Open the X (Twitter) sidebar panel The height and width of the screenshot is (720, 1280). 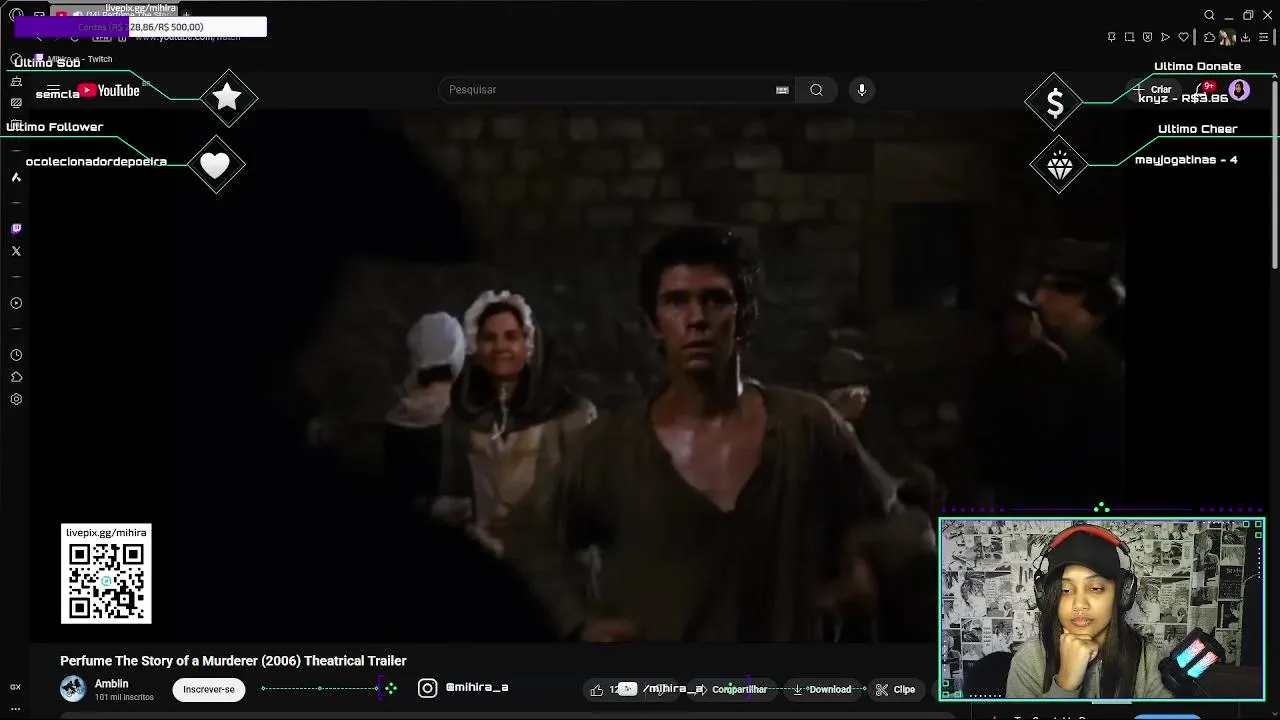(x=16, y=251)
